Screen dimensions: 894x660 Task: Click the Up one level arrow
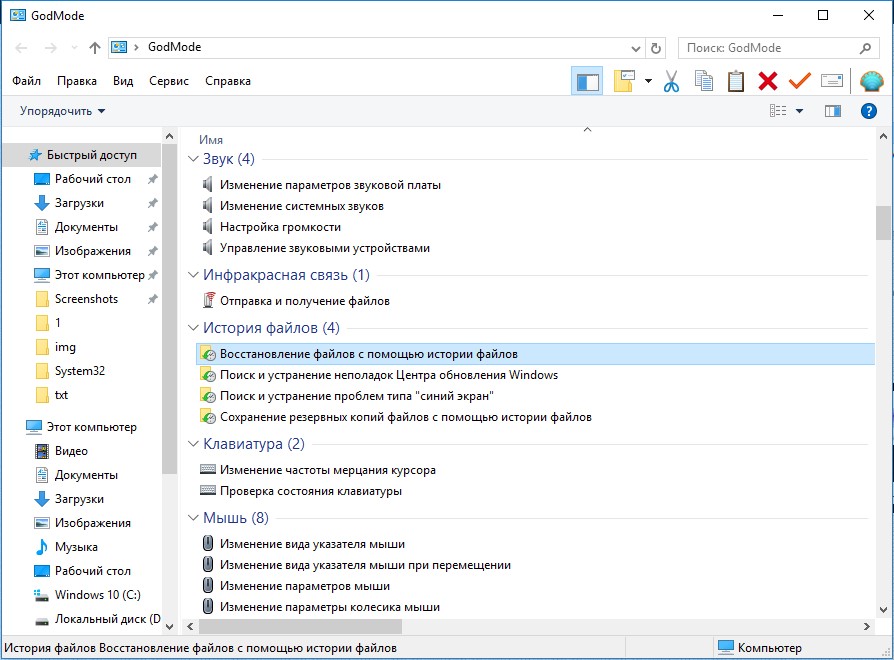(x=95, y=48)
